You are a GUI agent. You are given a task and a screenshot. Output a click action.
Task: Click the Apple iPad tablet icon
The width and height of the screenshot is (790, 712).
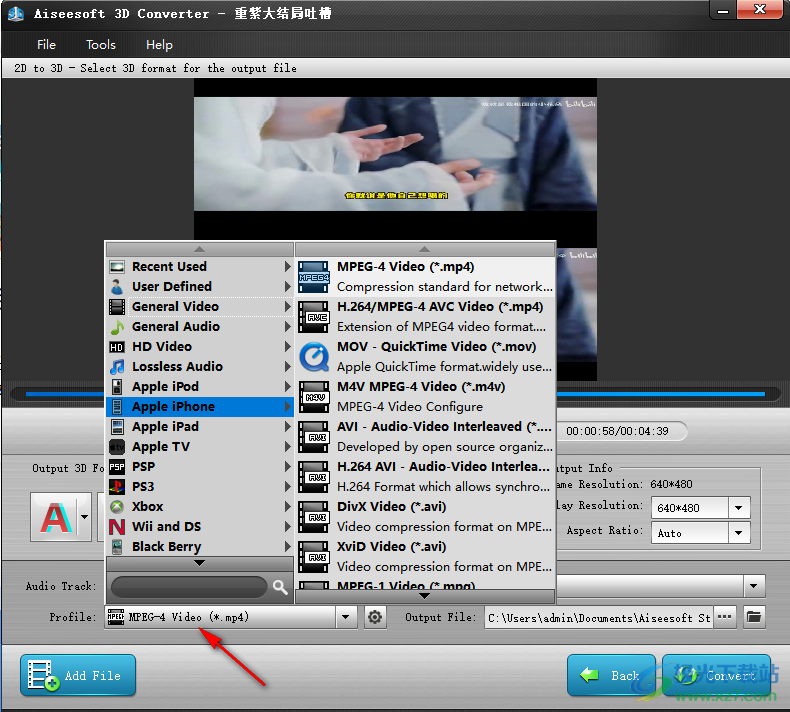point(117,426)
